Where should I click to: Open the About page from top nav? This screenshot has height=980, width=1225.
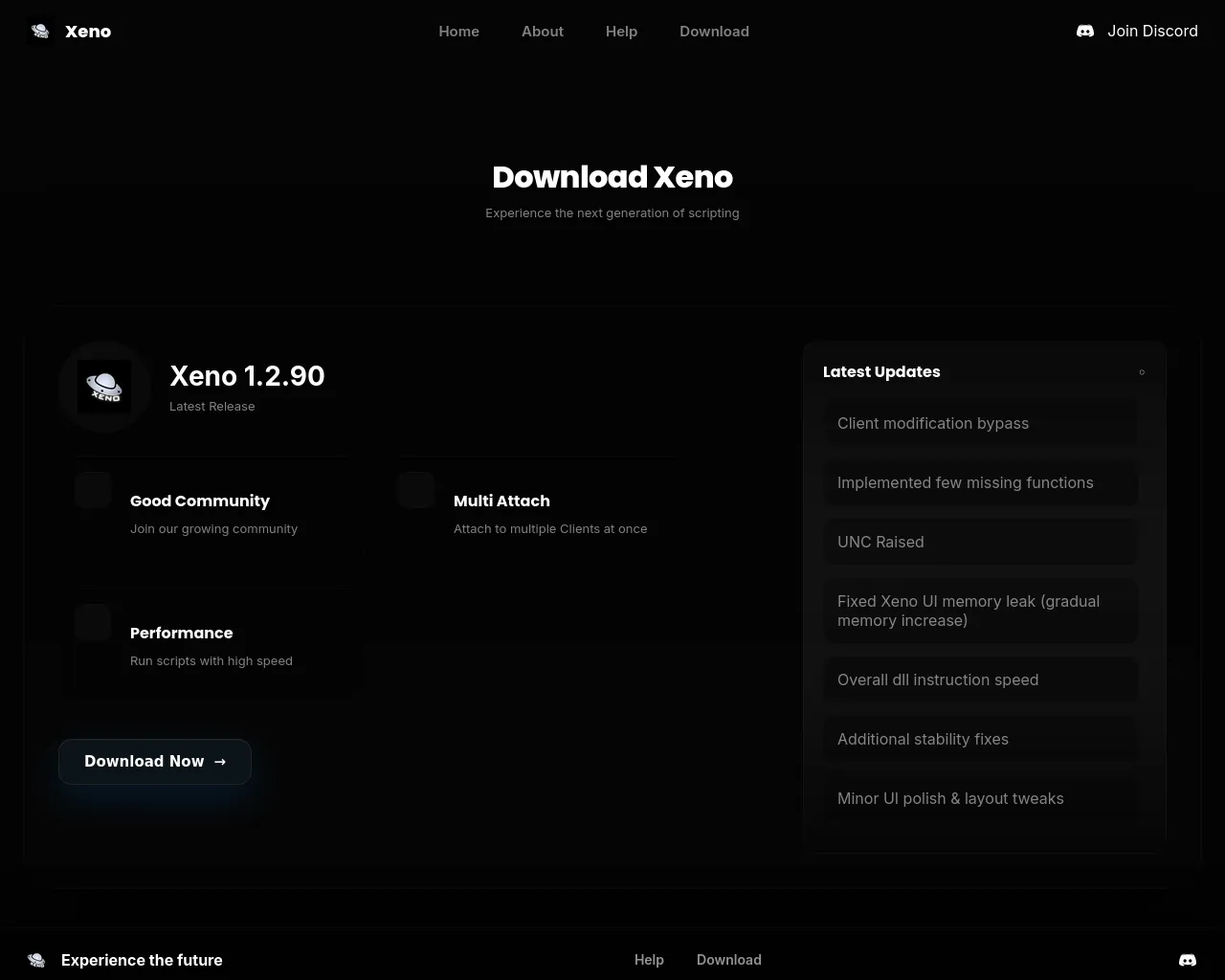[x=543, y=32]
